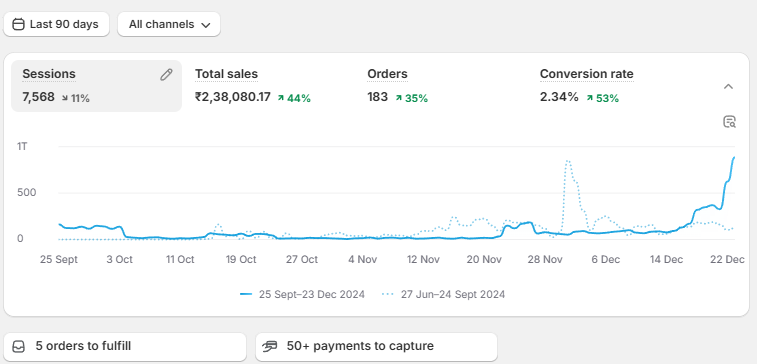Open the All channels dropdown
This screenshot has height=364, width=757.
[x=169, y=24]
